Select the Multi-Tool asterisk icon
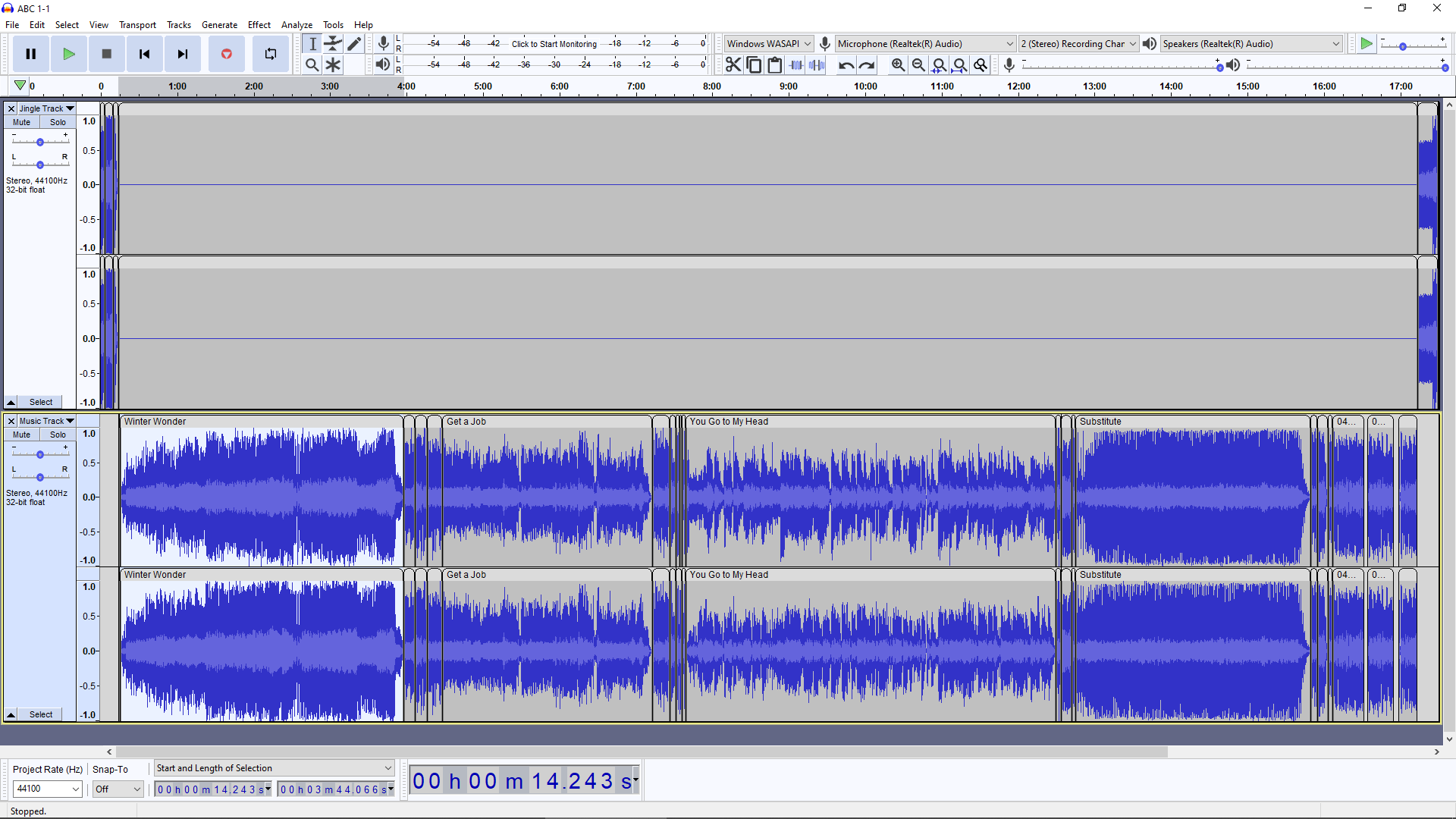 pos(333,65)
